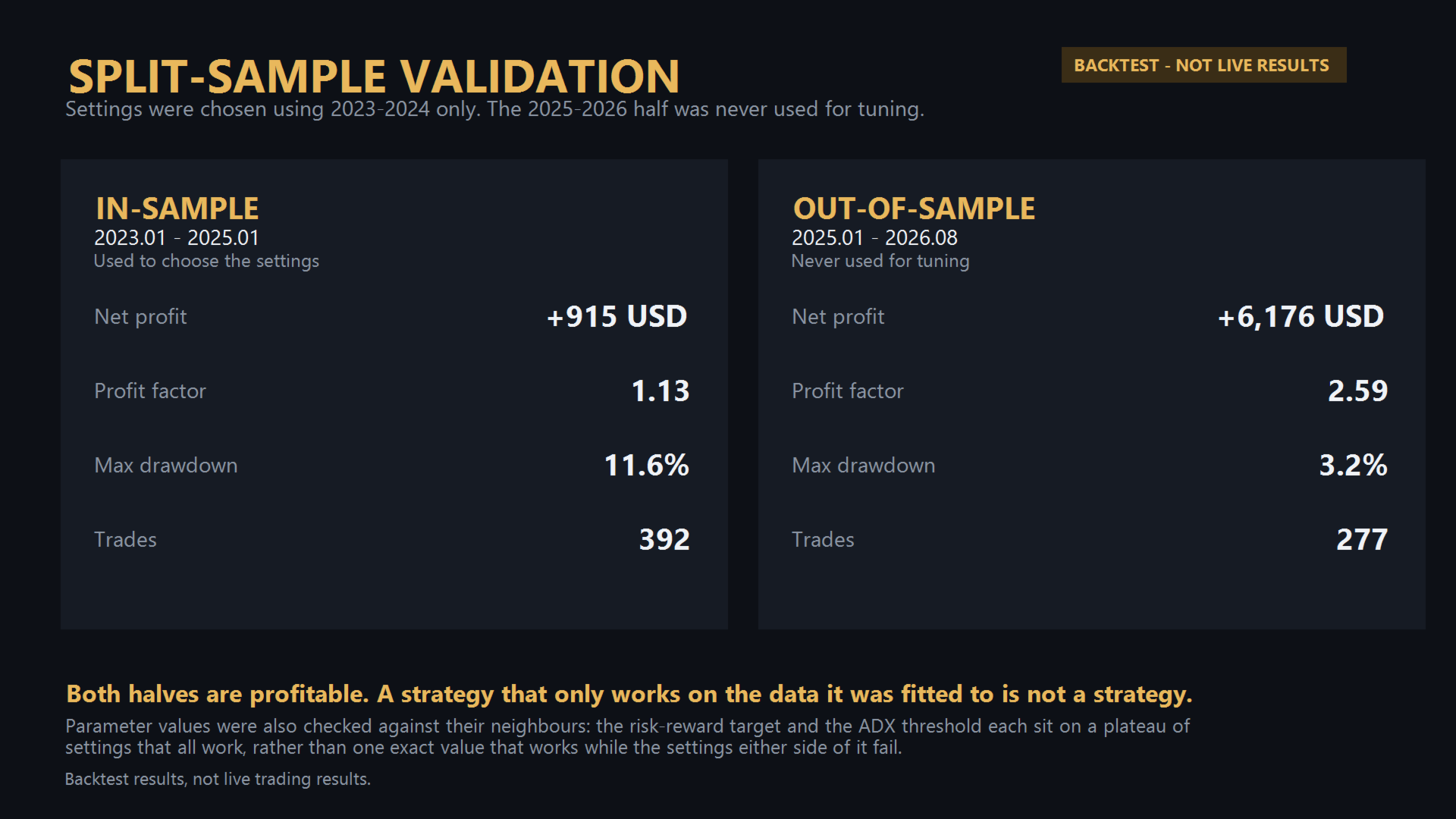Click the out-of-sample max drawdown 3.2%
Screen dimensions: 1456x819
coord(1354,465)
